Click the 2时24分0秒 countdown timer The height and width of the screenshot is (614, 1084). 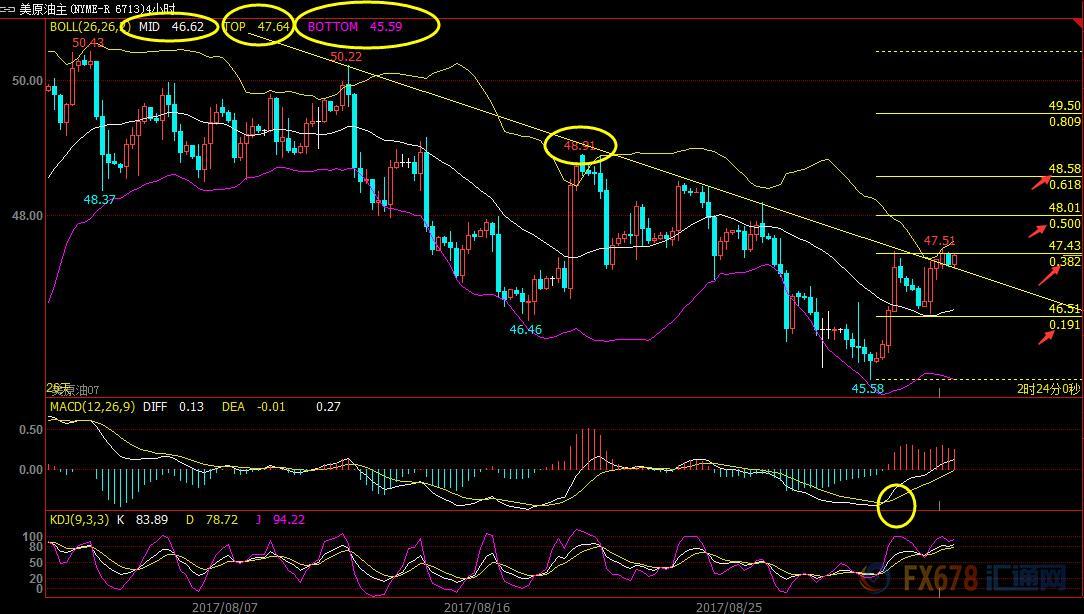[1048, 389]
